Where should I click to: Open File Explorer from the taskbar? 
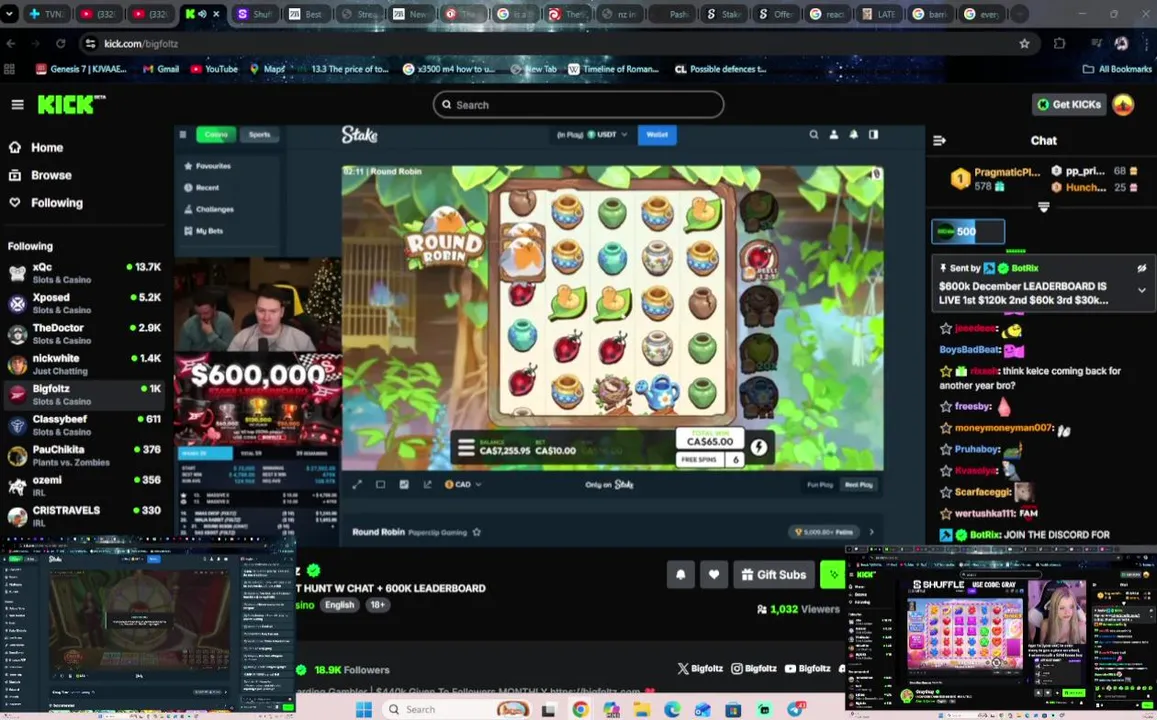(641, 710)
